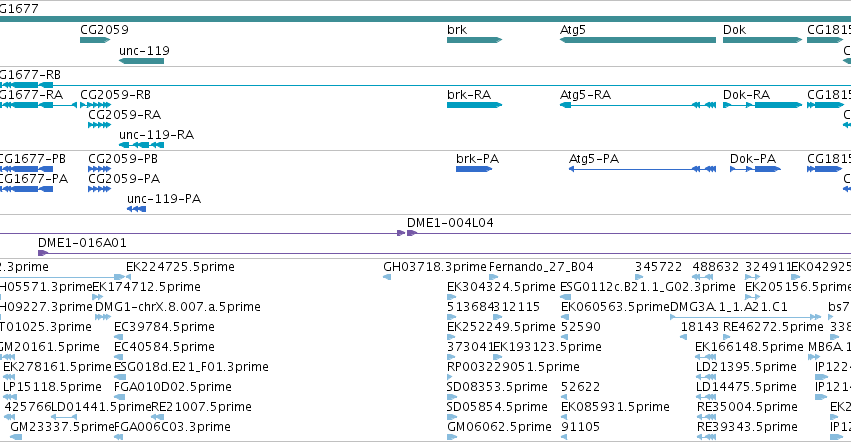851x442 pixels.
Task: Select the RE39343.5prime EST label
Action: [747, 427]
